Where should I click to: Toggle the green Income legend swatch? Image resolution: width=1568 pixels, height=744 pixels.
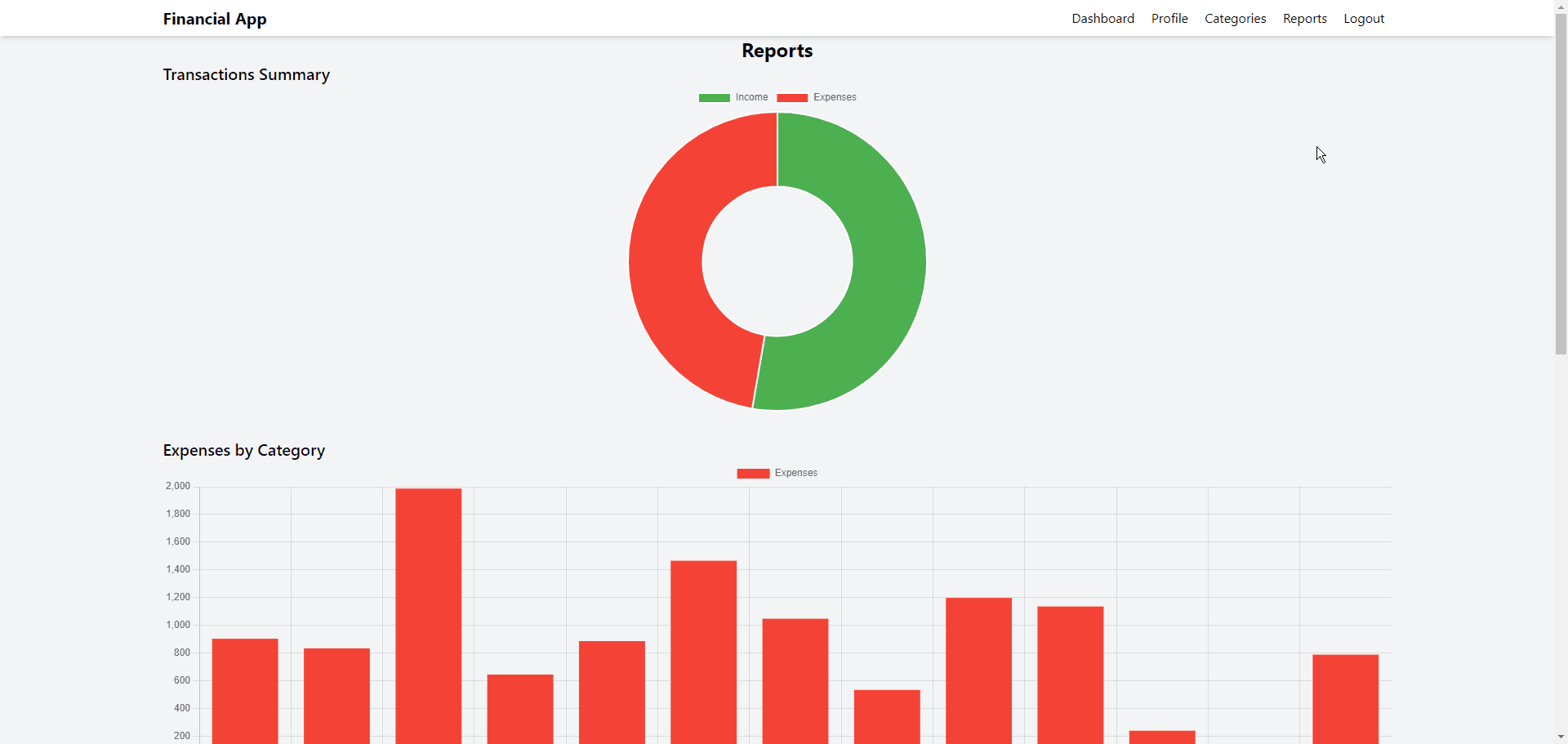point(715,97)
